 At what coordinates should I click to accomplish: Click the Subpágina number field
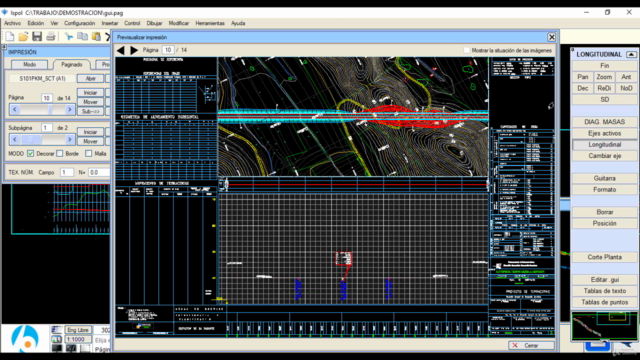click(47, 128)
